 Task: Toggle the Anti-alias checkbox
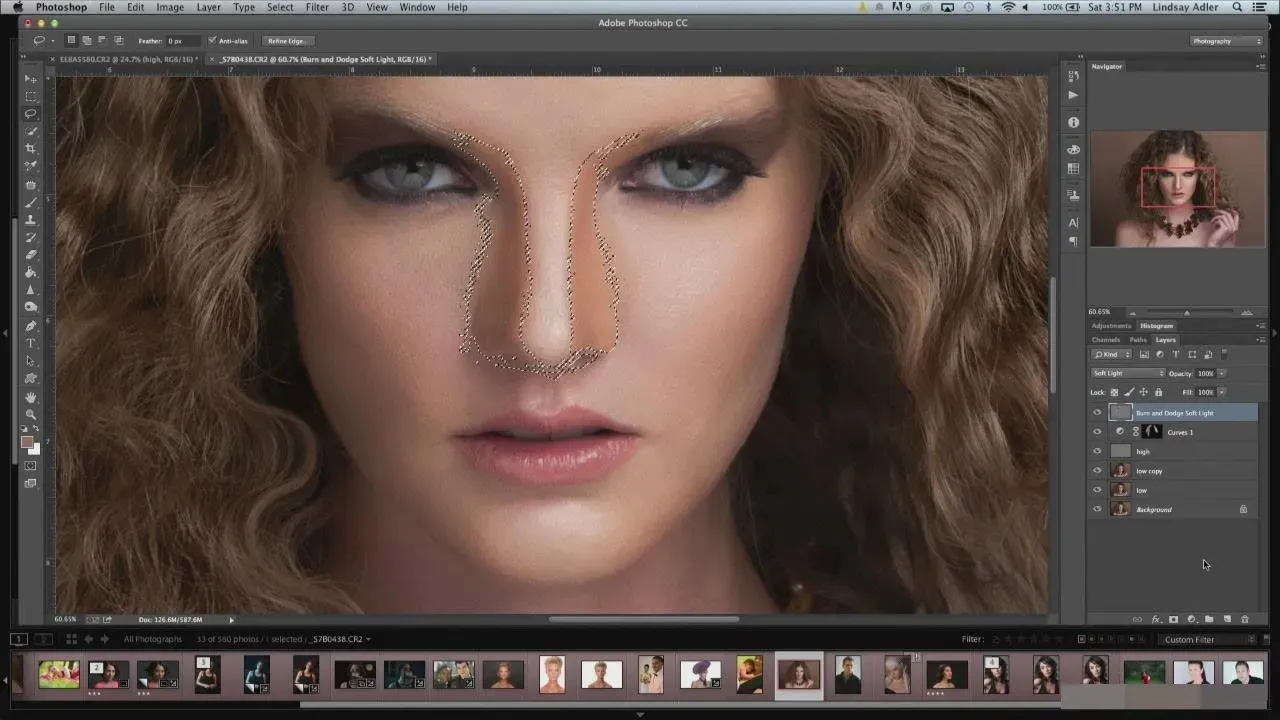(x=212, y=41)
